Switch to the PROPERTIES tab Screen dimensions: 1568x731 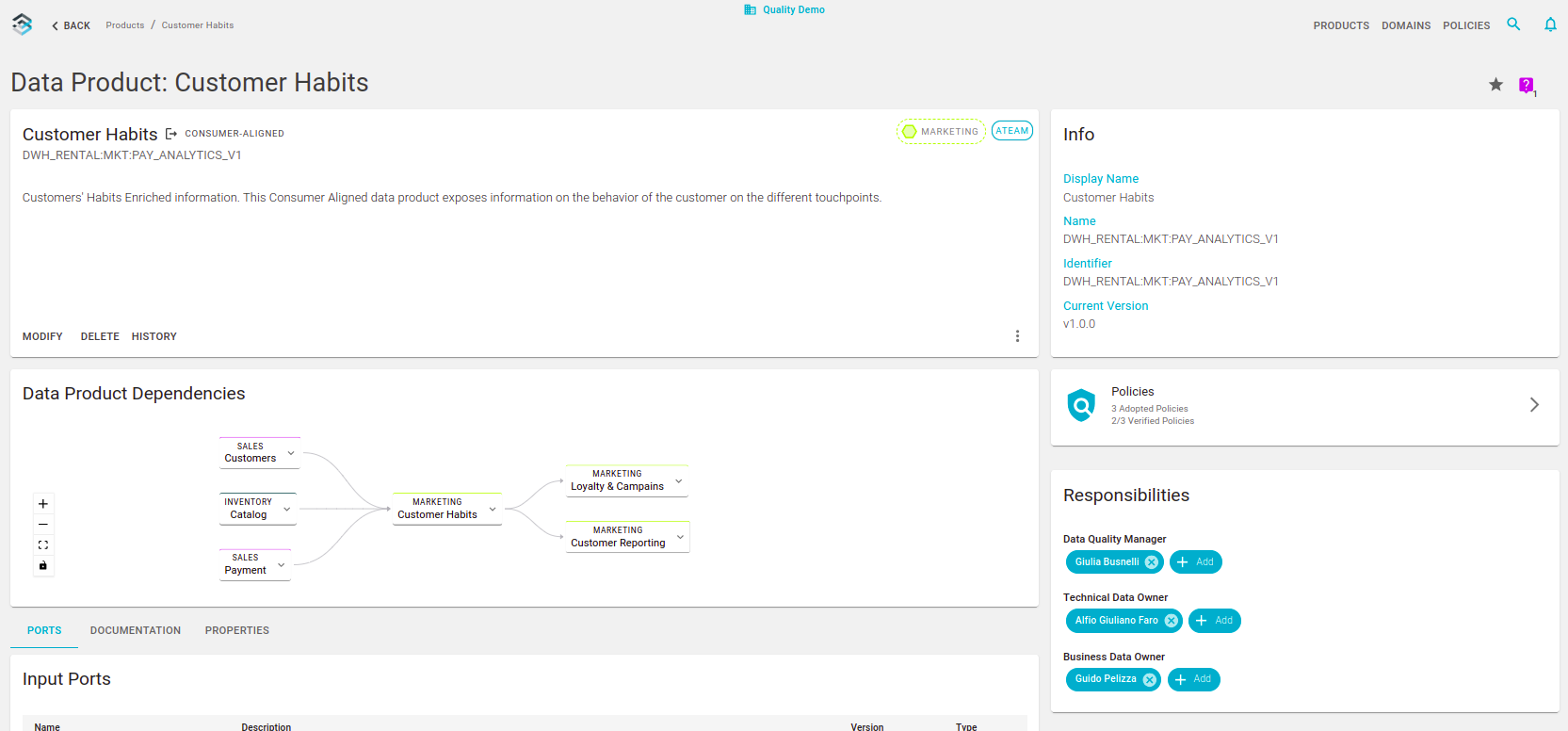(237, 630)
